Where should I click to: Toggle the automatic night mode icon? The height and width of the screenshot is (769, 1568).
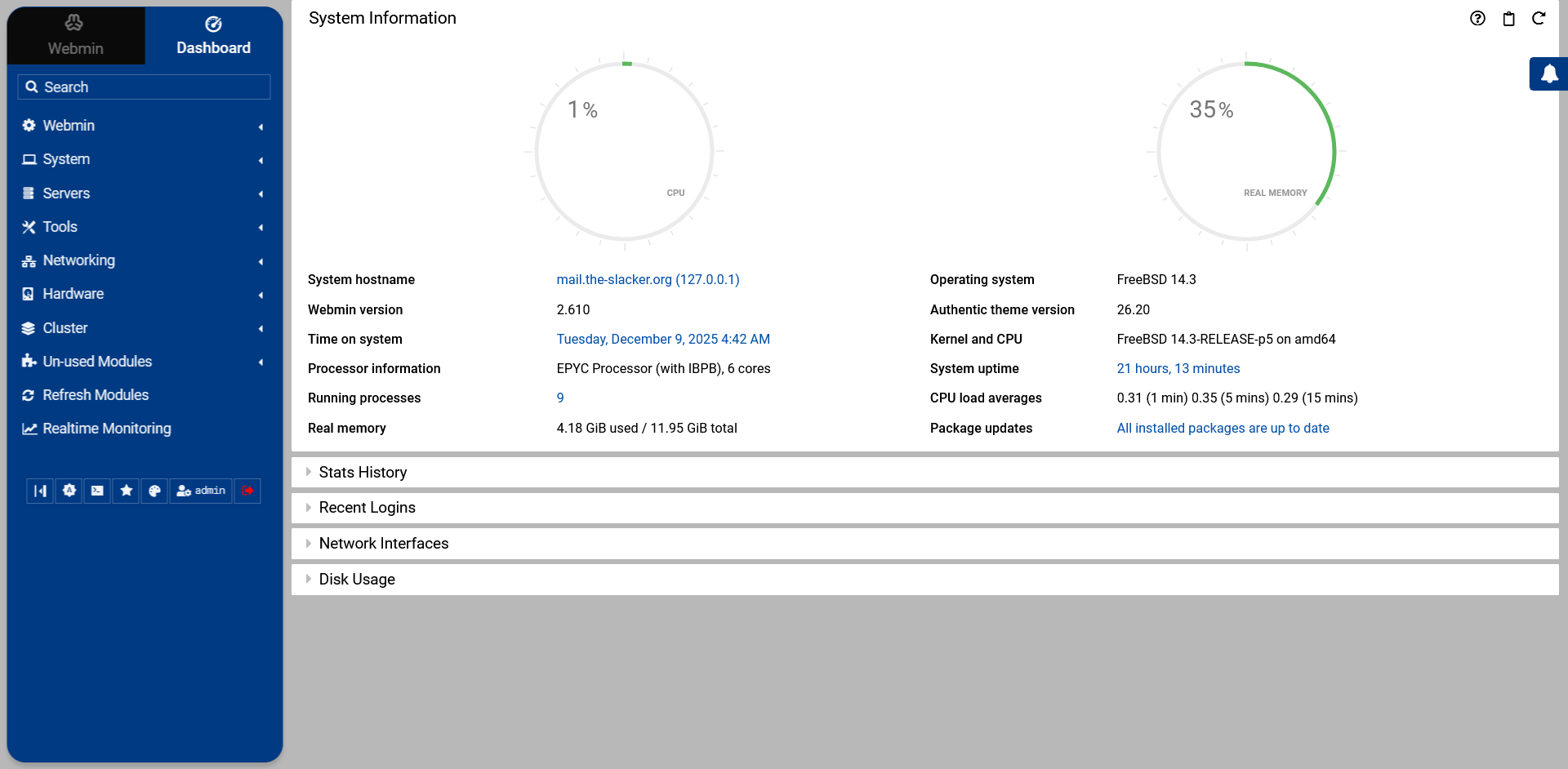(69, 491)
